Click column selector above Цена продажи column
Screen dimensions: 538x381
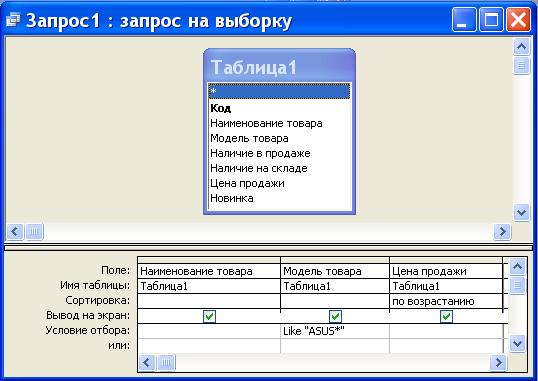pos(446,260)
